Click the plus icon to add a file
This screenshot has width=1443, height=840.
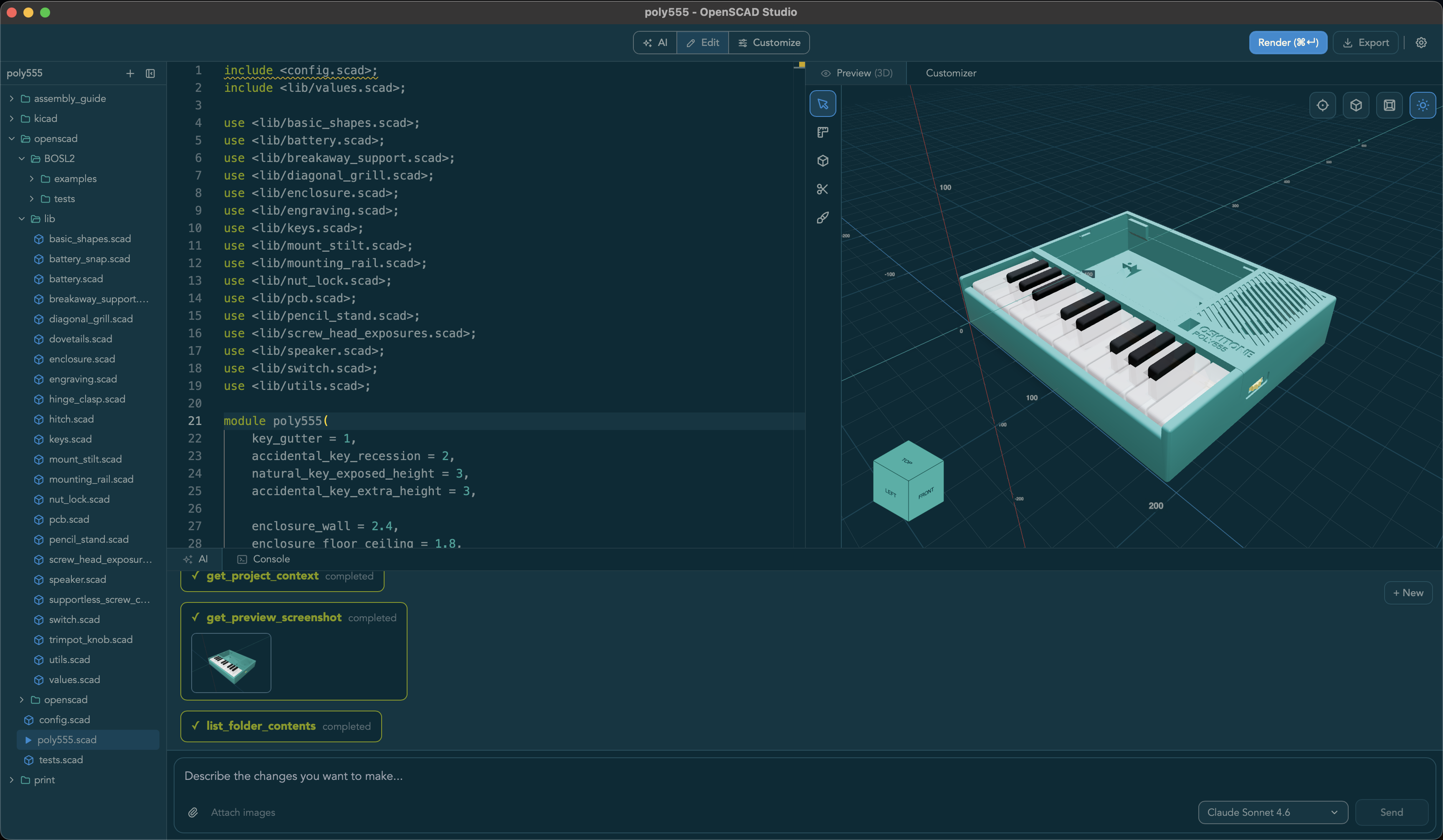(130, 73)
